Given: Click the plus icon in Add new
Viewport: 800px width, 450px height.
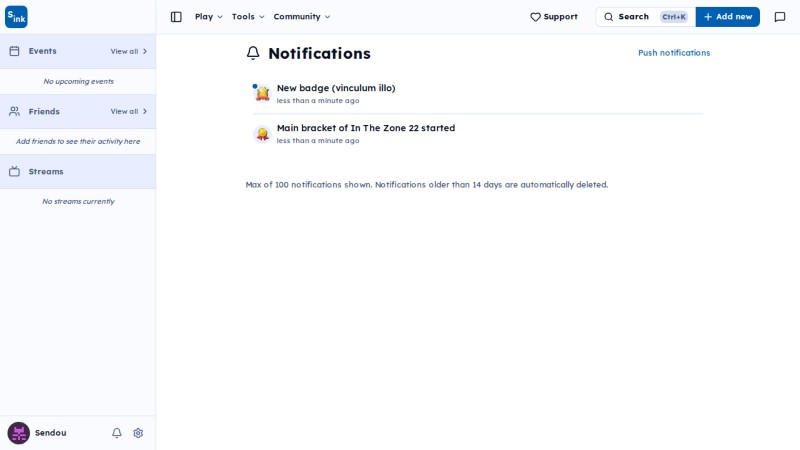Looking at the screenshot, I should click(x=708, y=17).
